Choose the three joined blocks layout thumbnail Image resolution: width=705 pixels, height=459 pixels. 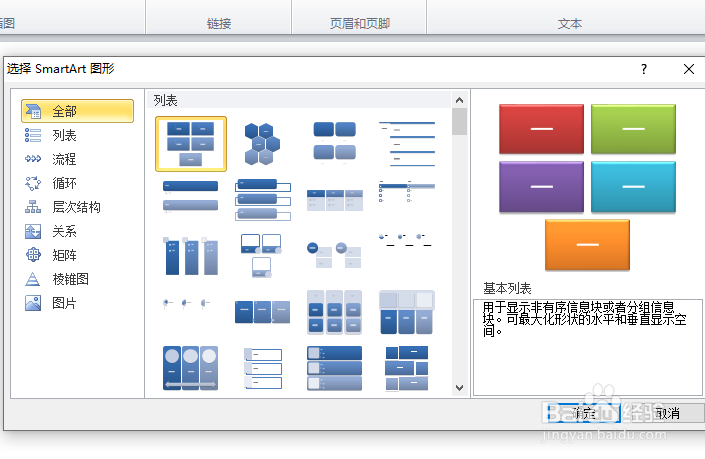[x=262, y=312]
